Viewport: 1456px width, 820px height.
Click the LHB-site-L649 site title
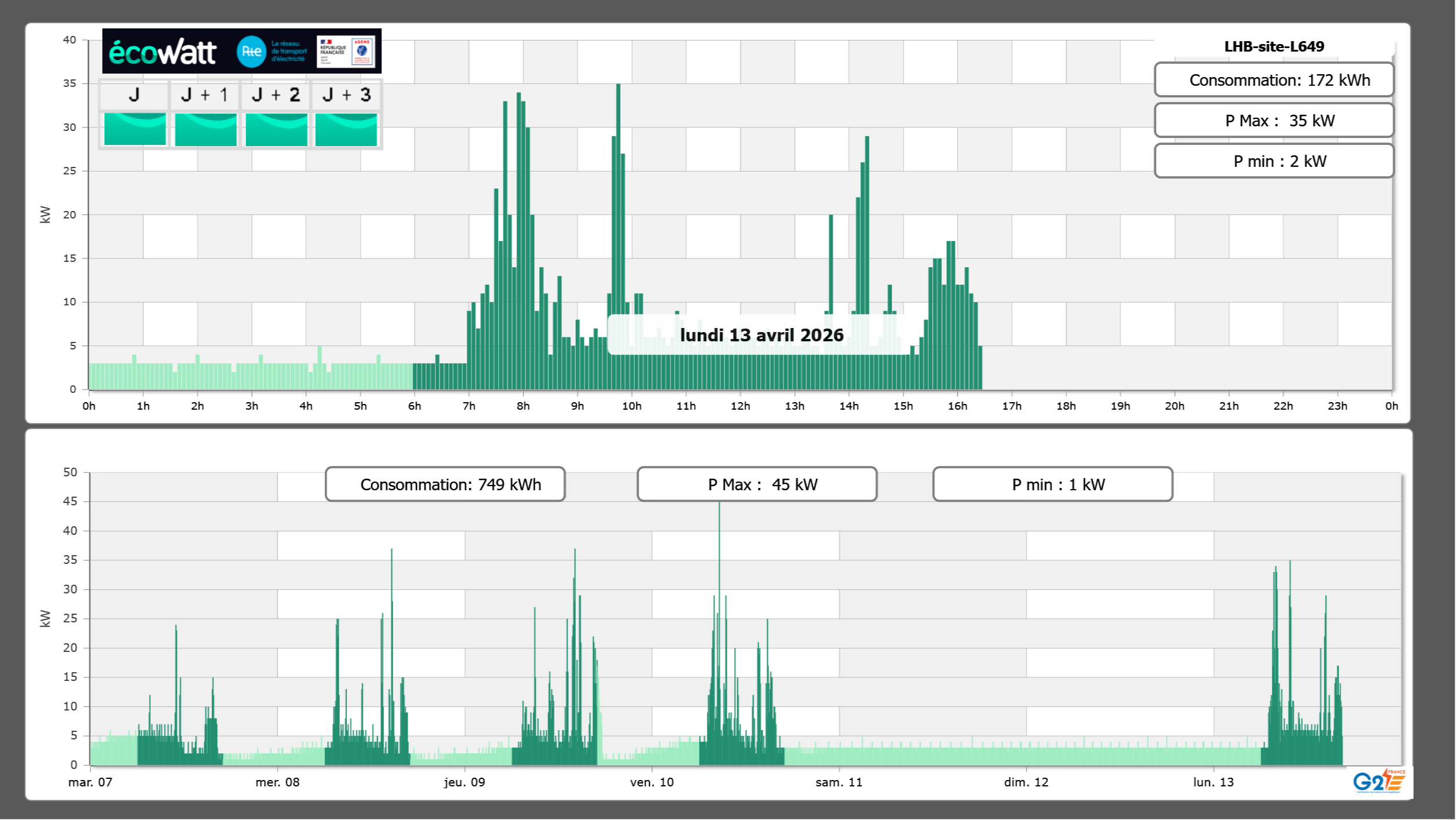(x=1273, y=46)
